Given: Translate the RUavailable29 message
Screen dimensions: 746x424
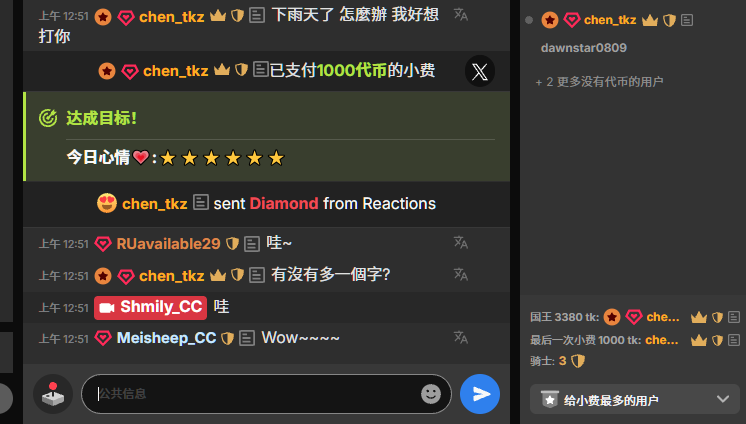Looking at the screenshot, I should click(461, 243).
